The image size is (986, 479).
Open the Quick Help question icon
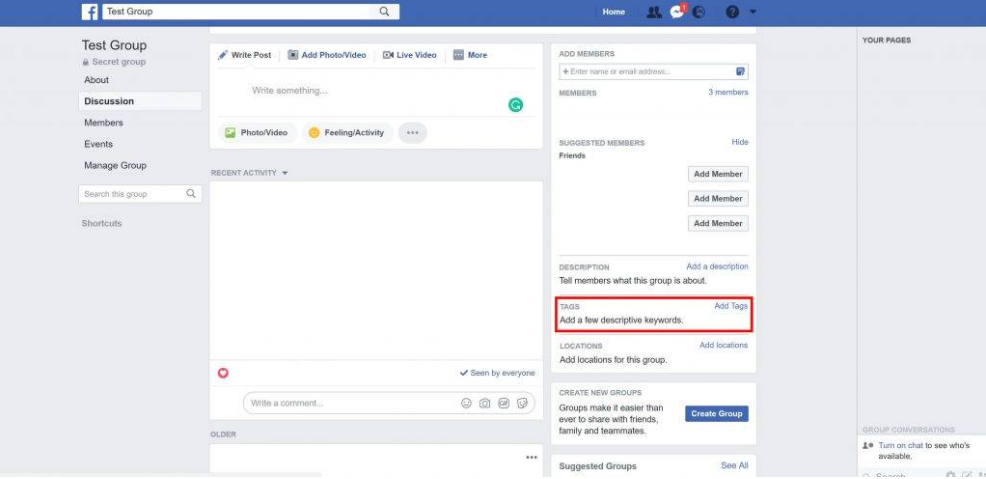pos(732,12)
